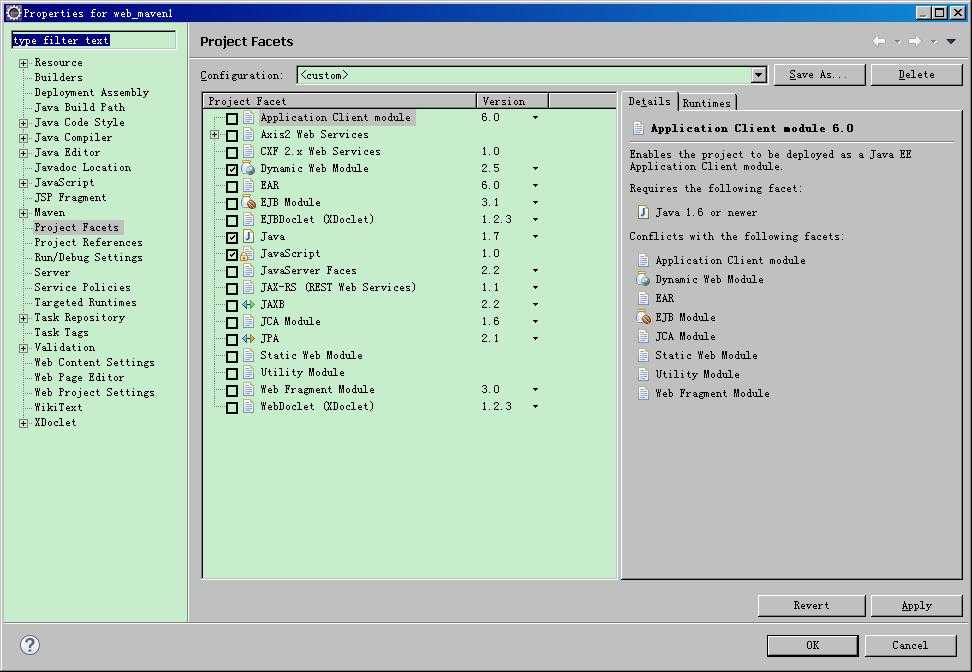The width and height of the screenshot is (972, 672).
Task: Confirm with the OK button
Action: (x=813, y=645)
